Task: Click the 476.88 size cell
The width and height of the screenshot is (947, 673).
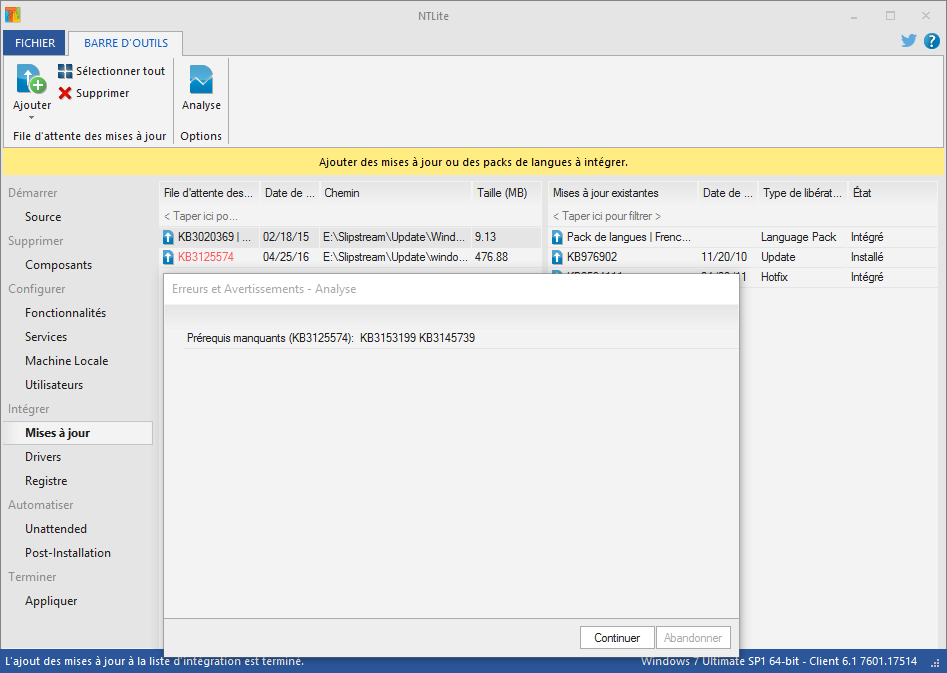Action: [x=491, y=257]
